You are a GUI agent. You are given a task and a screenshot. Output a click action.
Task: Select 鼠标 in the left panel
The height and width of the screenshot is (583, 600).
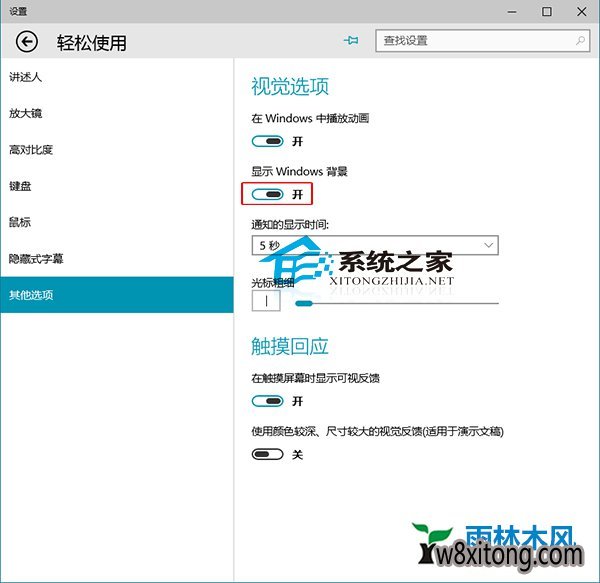pyautogui.click(x=20, y=222)
